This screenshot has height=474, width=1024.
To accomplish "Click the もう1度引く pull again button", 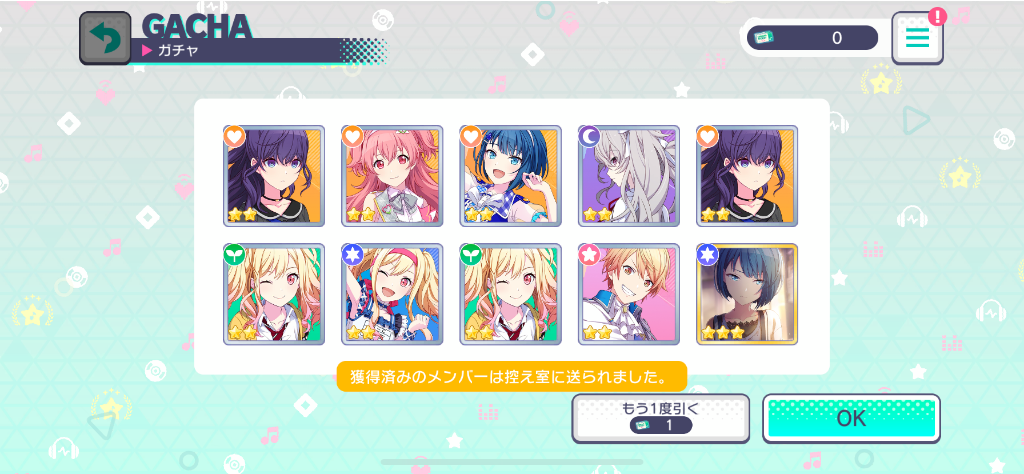I will 661,419.
